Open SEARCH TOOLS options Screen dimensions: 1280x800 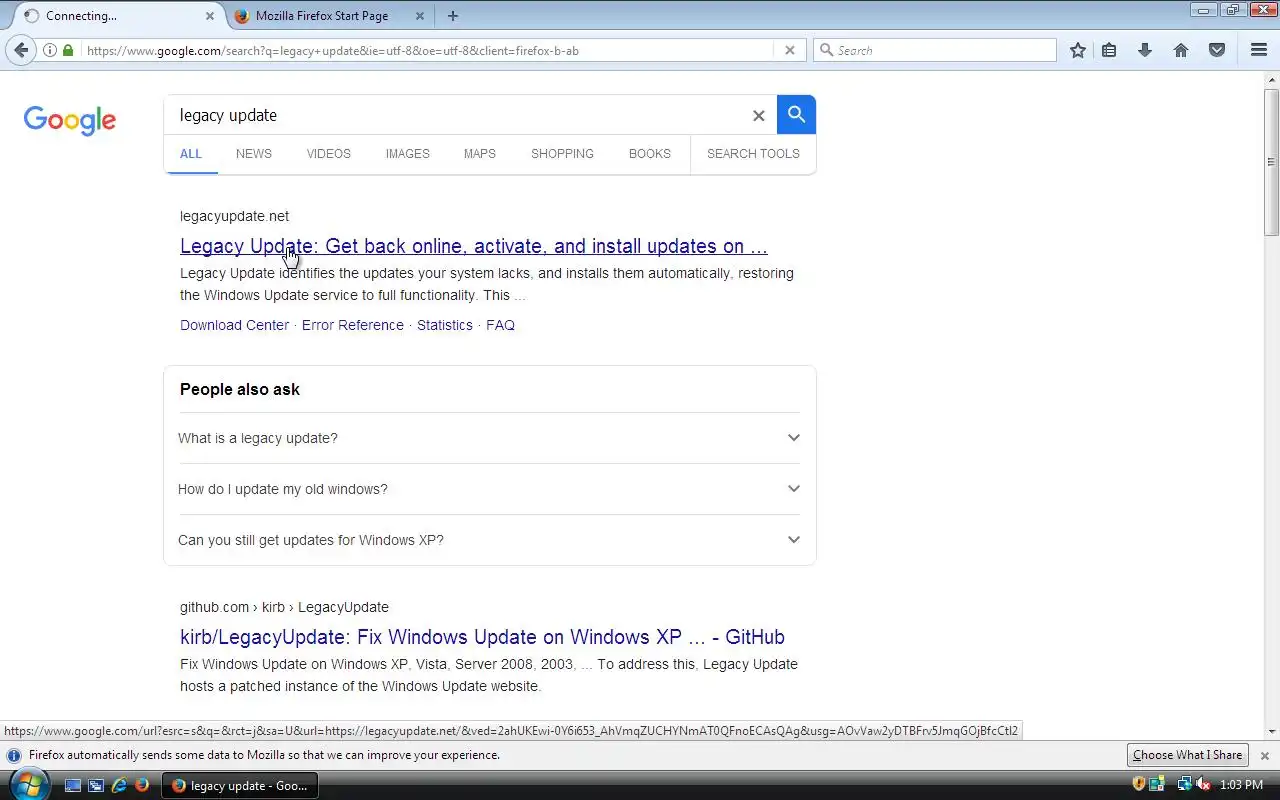pyautogui.click(x=753, y=154)
